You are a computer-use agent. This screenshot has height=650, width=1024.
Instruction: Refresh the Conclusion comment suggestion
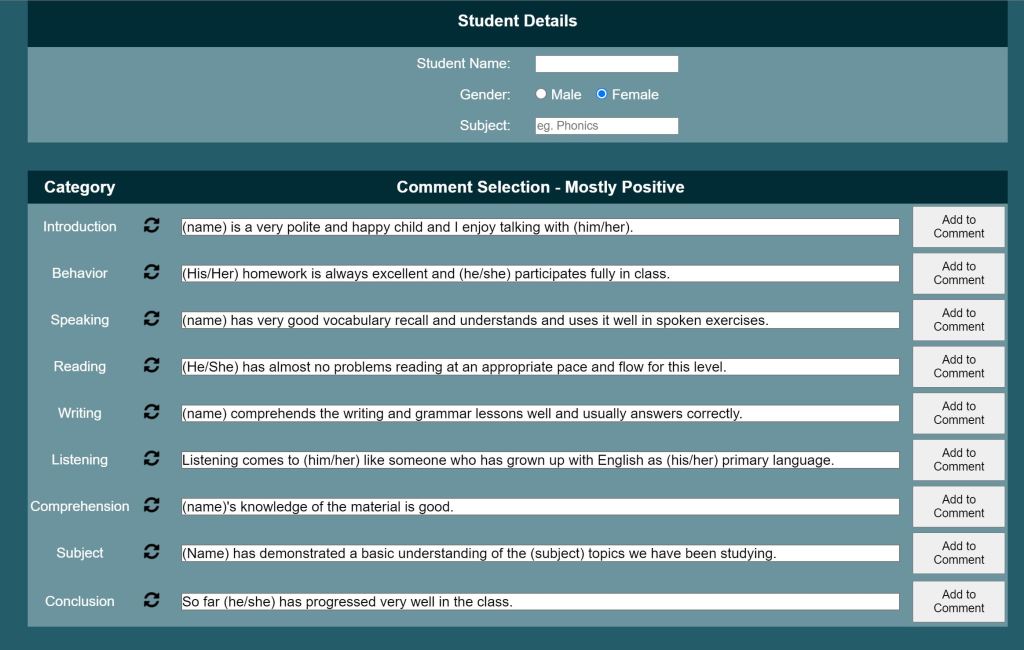tap(151, 600)
